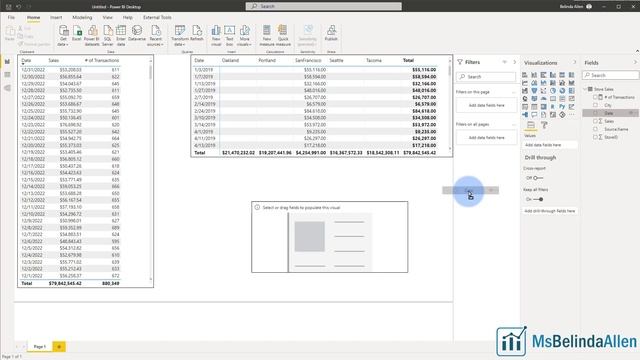The width and height of the screenshot is (640, 360).
Task: Open the External Tools tab
Action: coord(157,18)
